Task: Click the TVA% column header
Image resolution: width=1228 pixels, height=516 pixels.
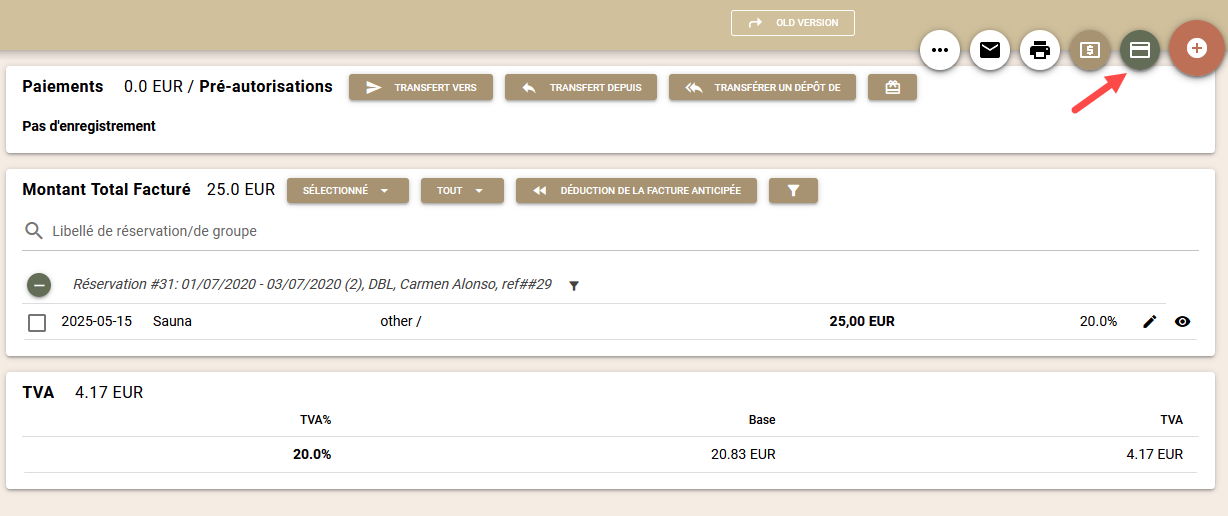Action: (315, 420)
